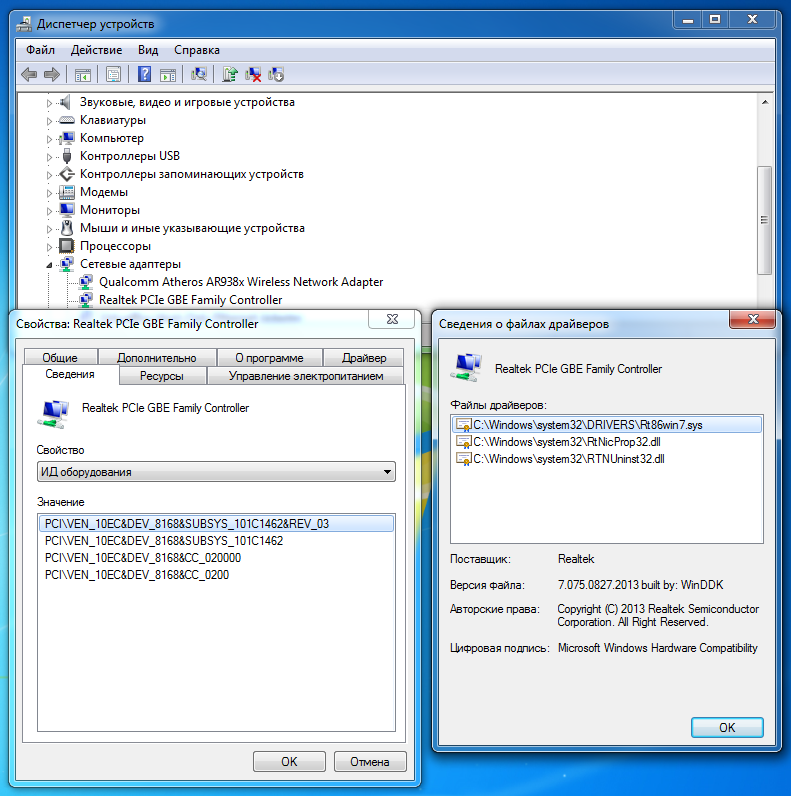Click the Back arrow in the toolbar
This screenshot has height=796, width=791.
29,75
